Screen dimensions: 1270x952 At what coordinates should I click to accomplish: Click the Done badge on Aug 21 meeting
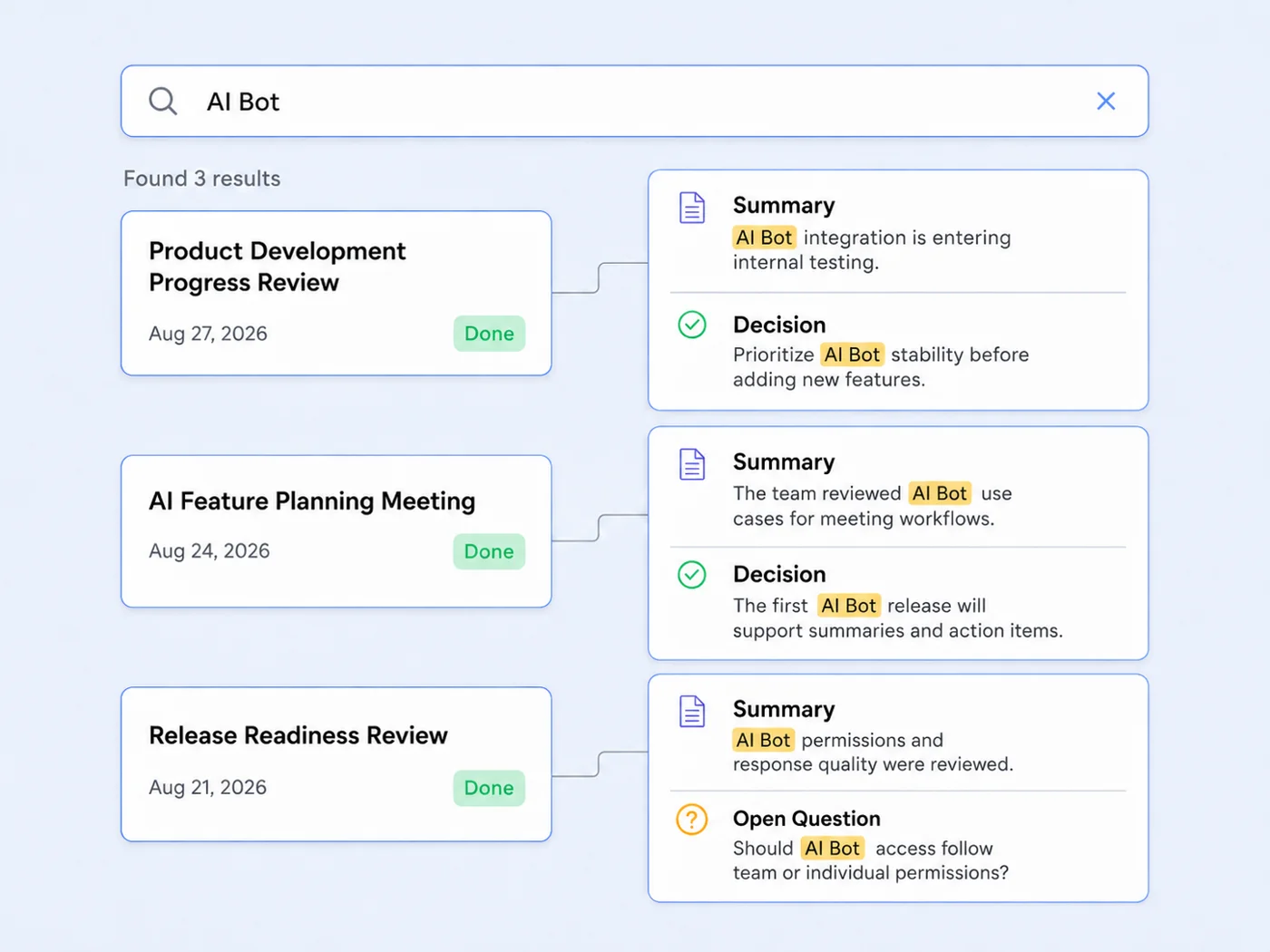489,788
